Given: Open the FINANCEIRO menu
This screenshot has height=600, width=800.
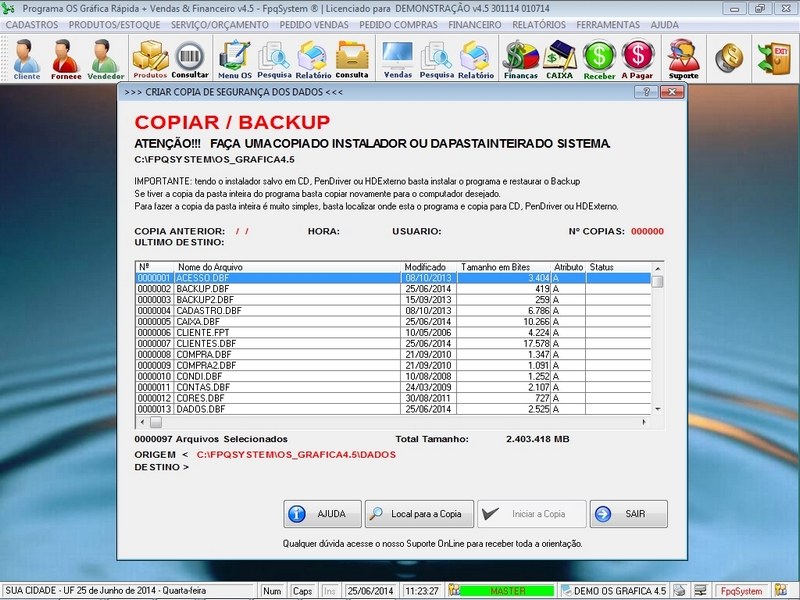Looking at the screenshot, I should 475,23.
